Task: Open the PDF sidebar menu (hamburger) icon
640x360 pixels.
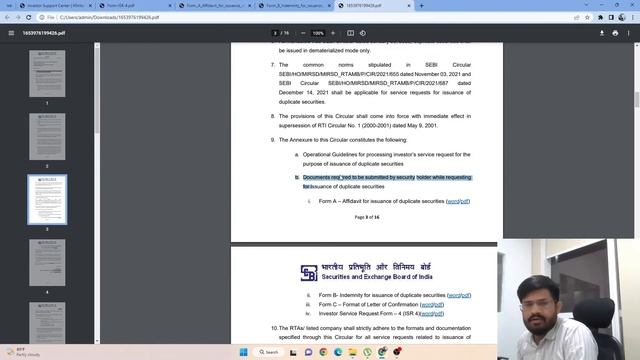Action: click(11, 33)
